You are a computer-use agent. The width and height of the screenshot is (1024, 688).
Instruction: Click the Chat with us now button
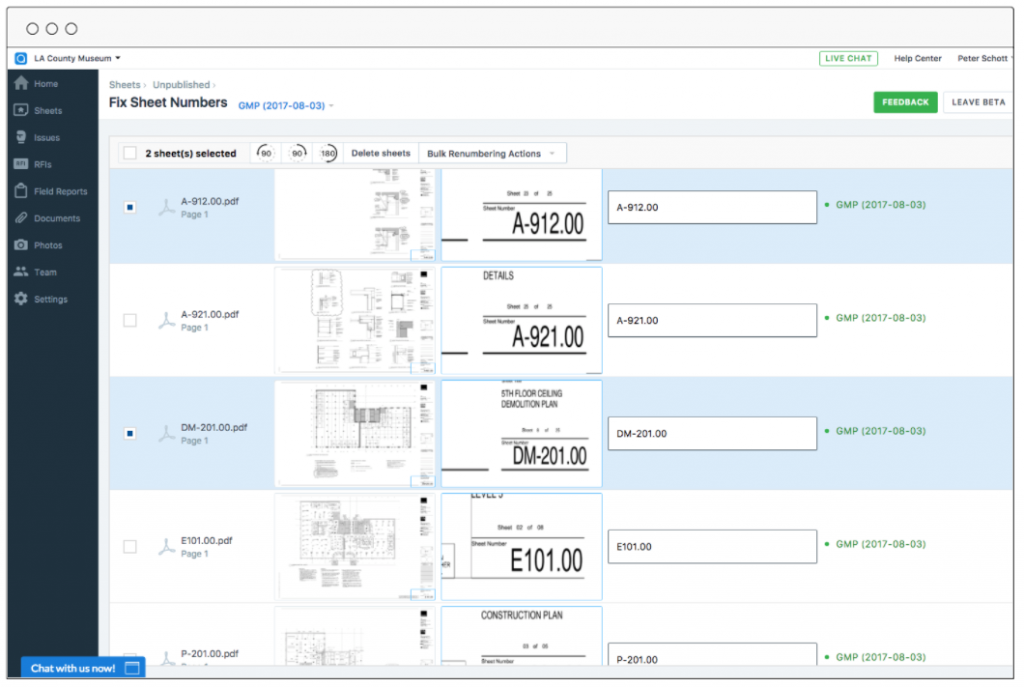(x=83, y=668)
